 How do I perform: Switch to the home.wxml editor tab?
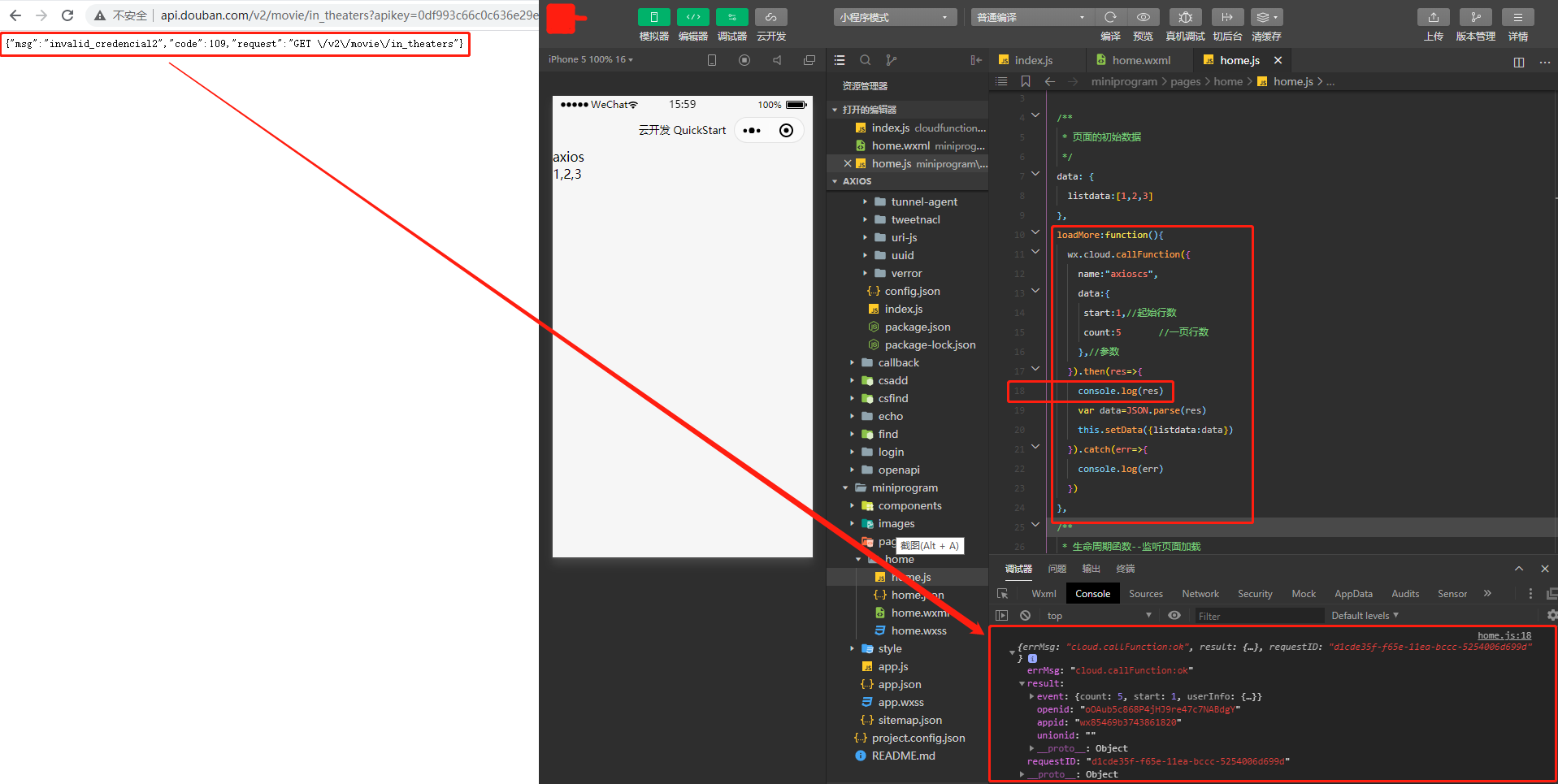(1141, 60)
